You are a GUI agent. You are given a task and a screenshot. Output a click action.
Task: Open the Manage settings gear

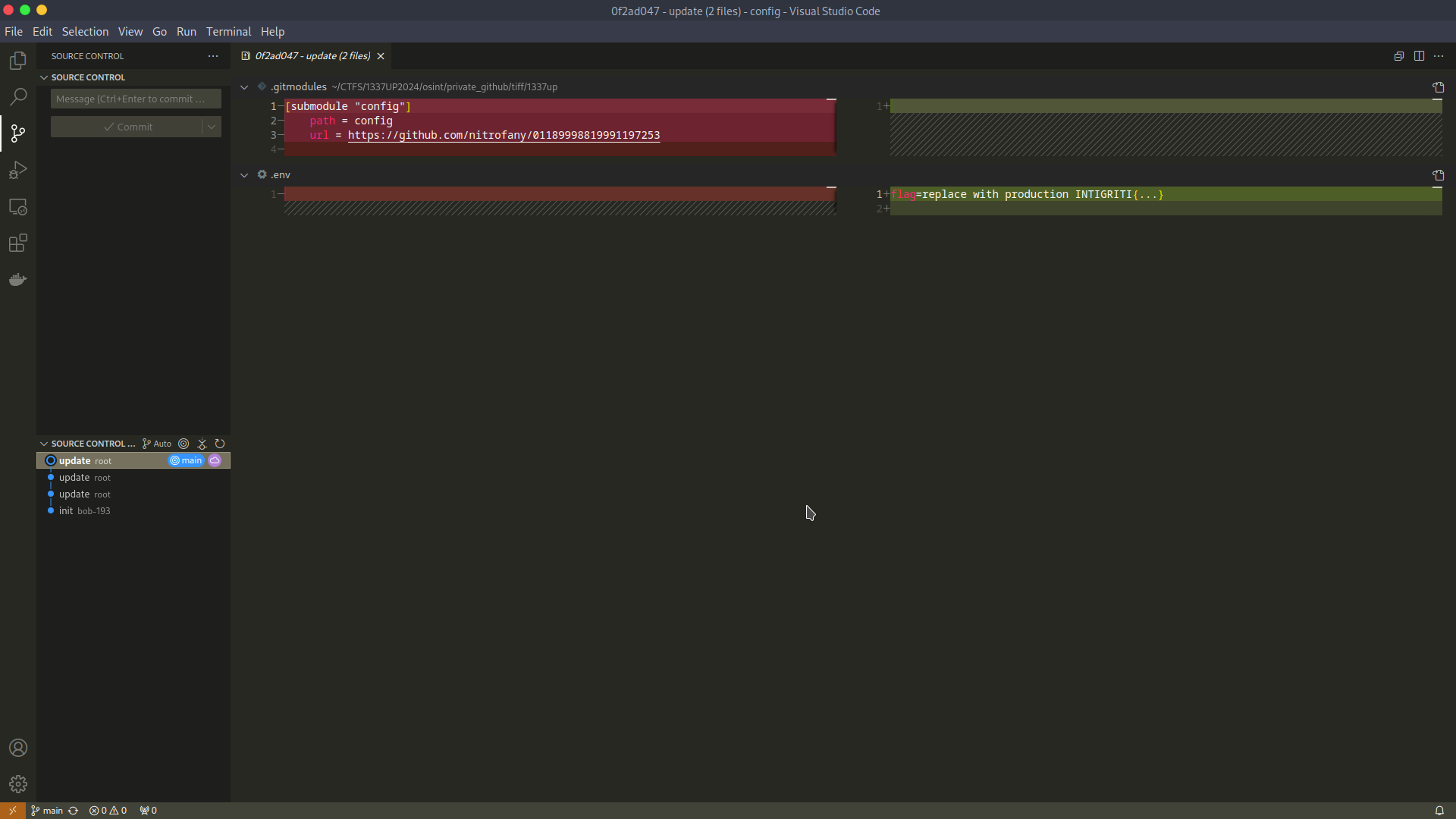tap(18, 784)
